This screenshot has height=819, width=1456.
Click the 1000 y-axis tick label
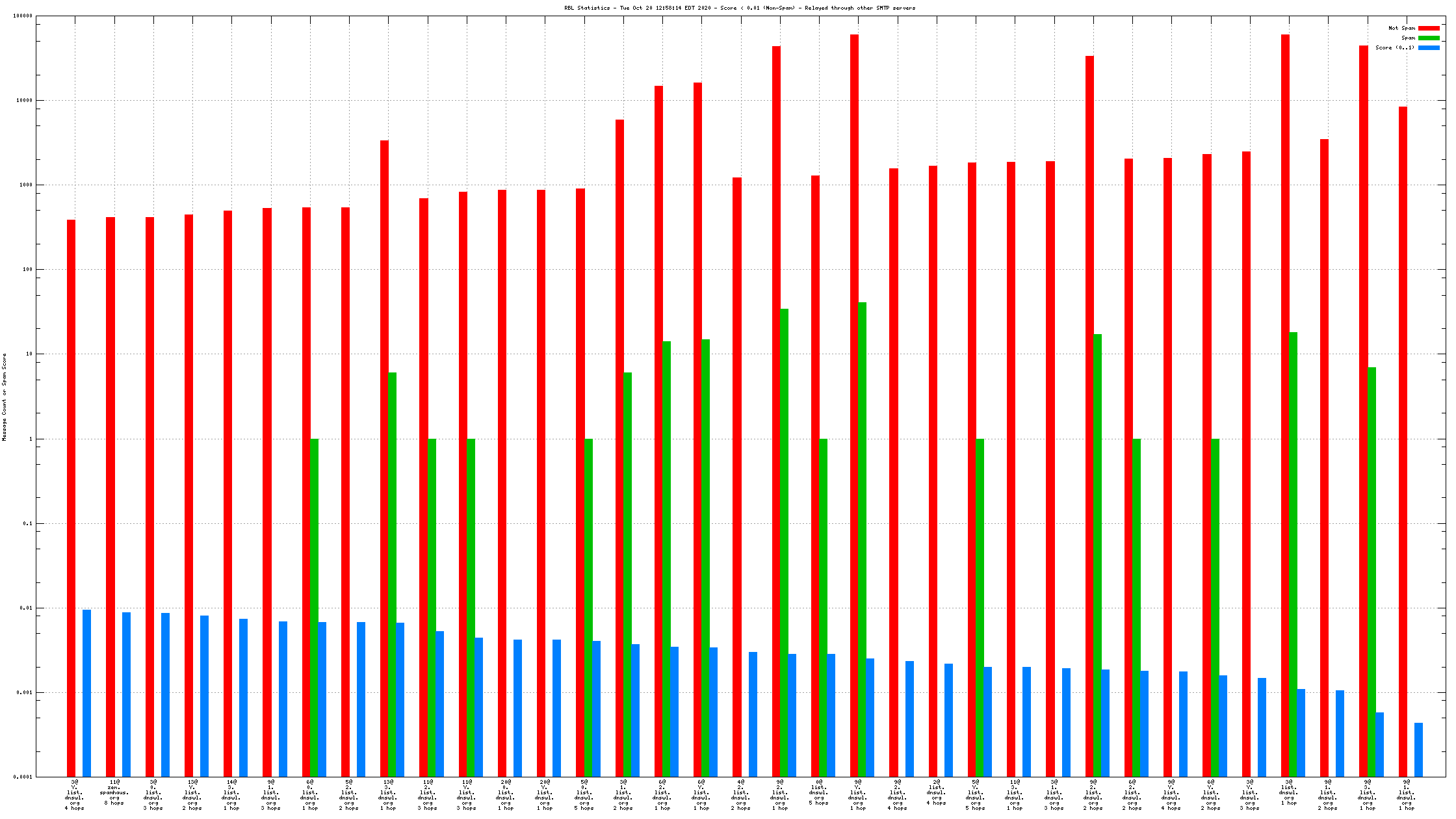point(25,185)
